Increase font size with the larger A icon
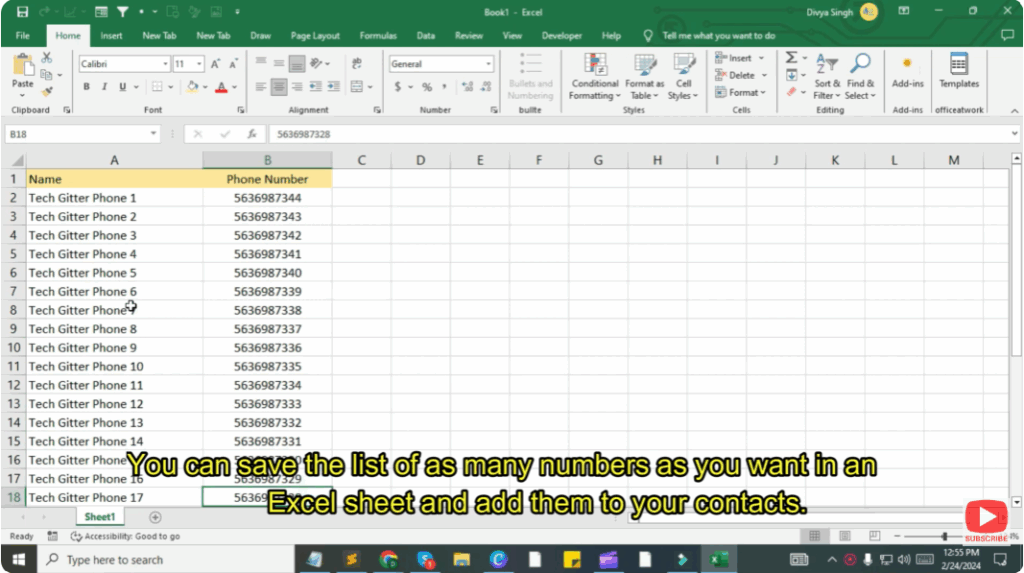The image size is (1024, 573). click(215, 63)
